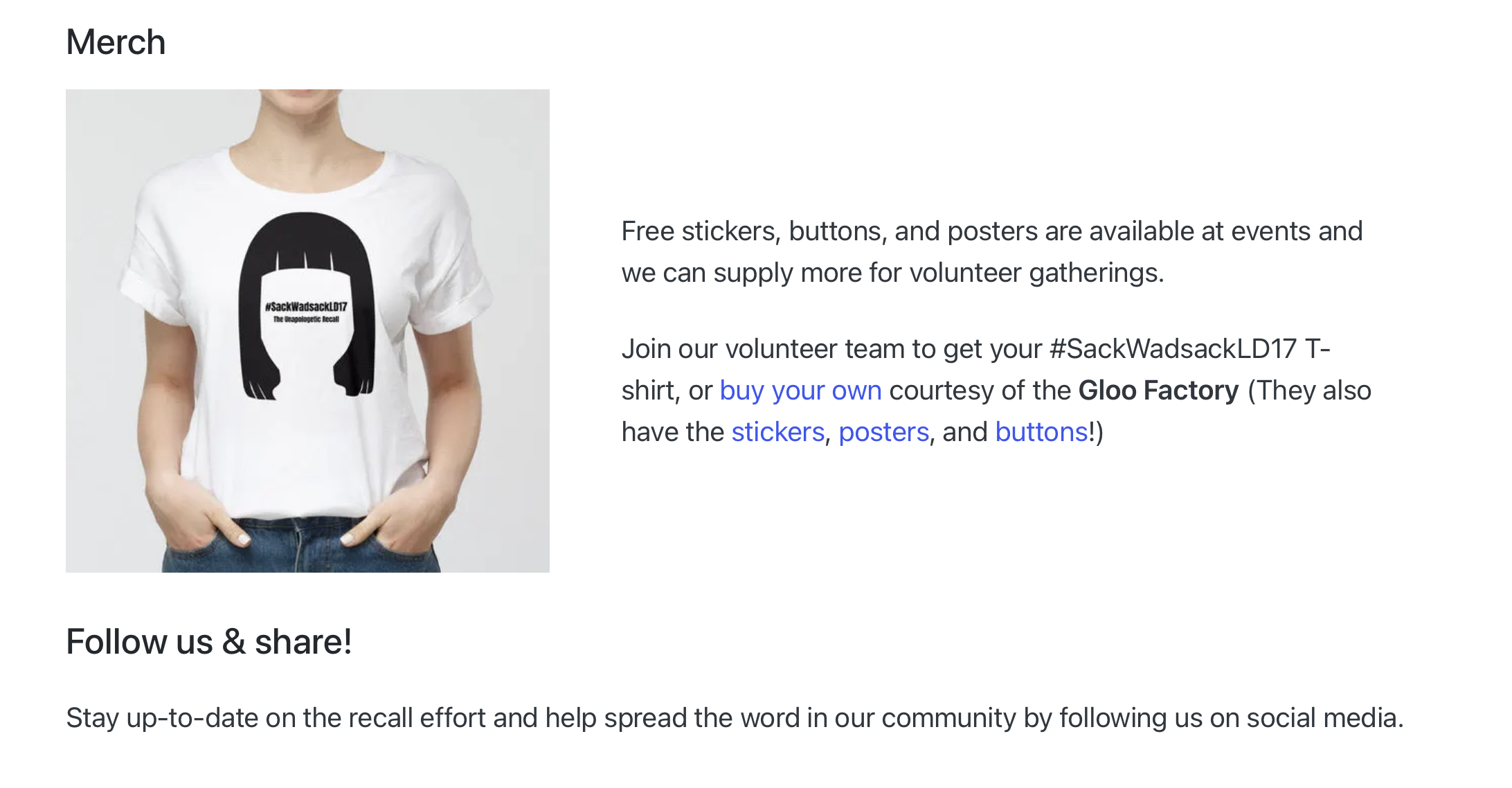The width and height of the screenshot is (1512, 788).
Task: Click the "Follow us & share!" heading
Action: (209, 642)
